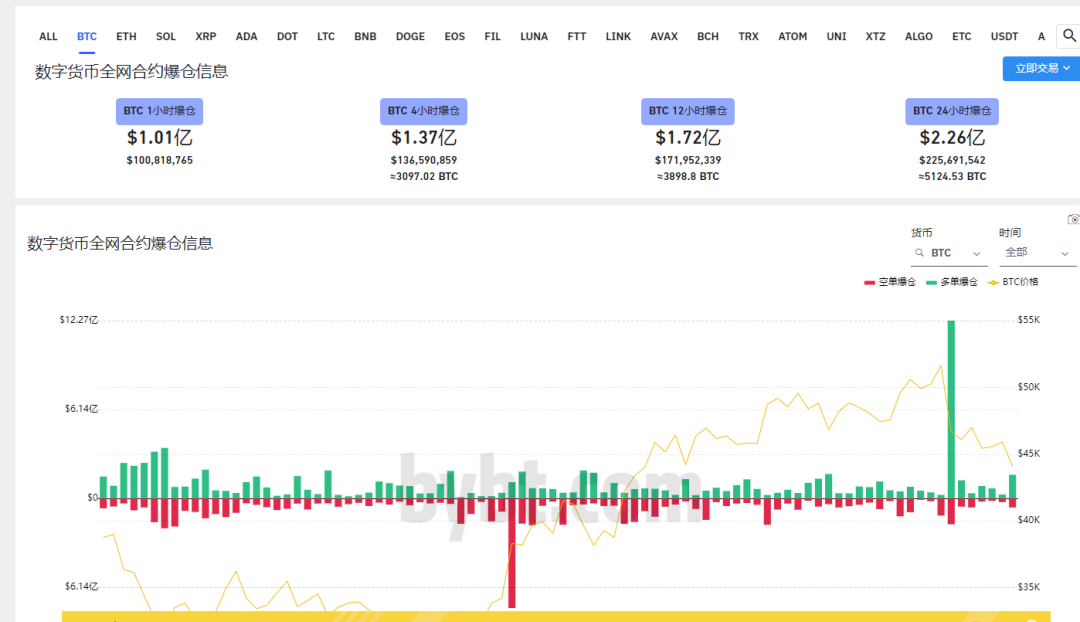Click the BTC 4小时爆仓 badge

[424, 111]
